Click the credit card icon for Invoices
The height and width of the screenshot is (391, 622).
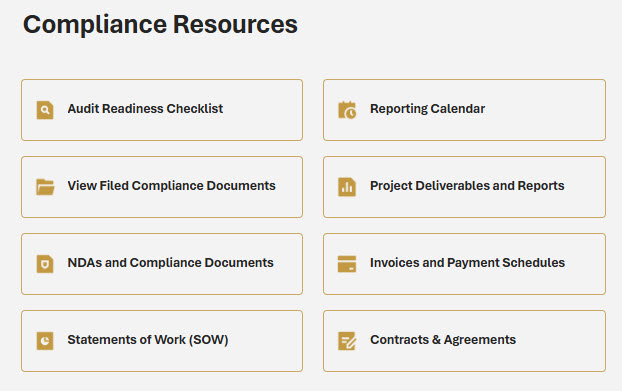[x=347, y=264]
